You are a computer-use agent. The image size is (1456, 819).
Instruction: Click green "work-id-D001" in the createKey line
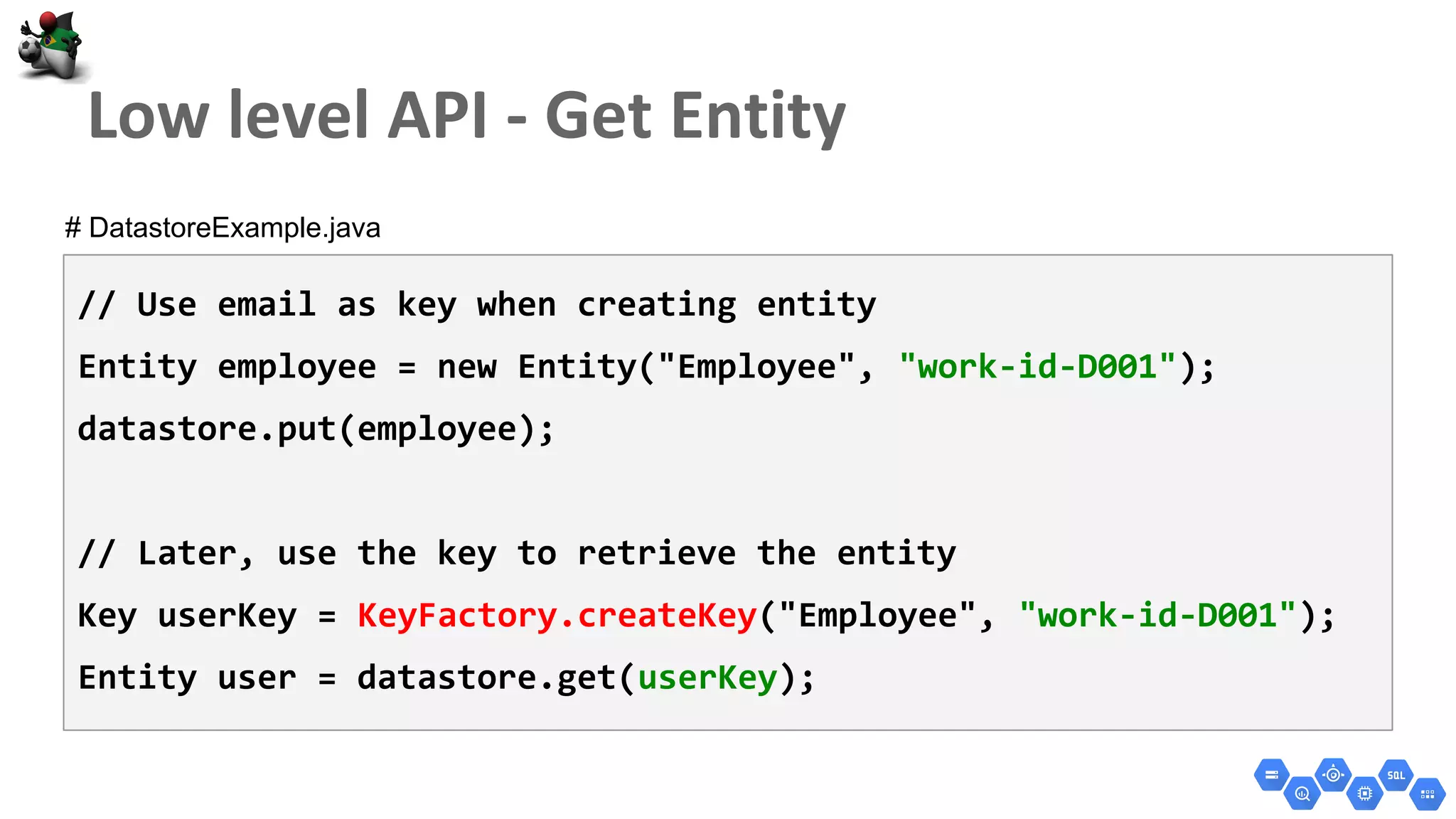coord(1158,616)
